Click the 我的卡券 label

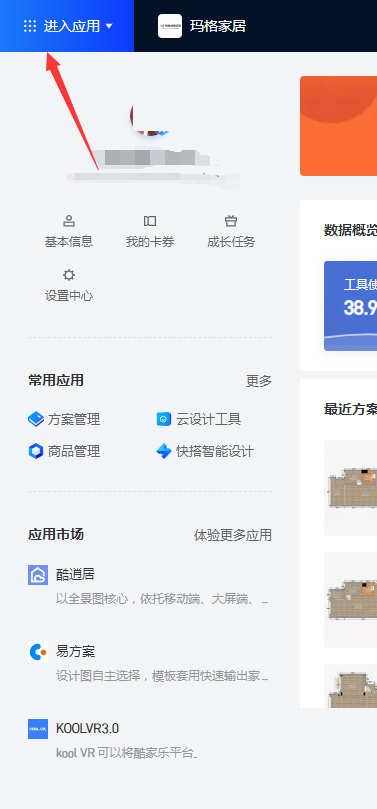click(x=150, y=241)
